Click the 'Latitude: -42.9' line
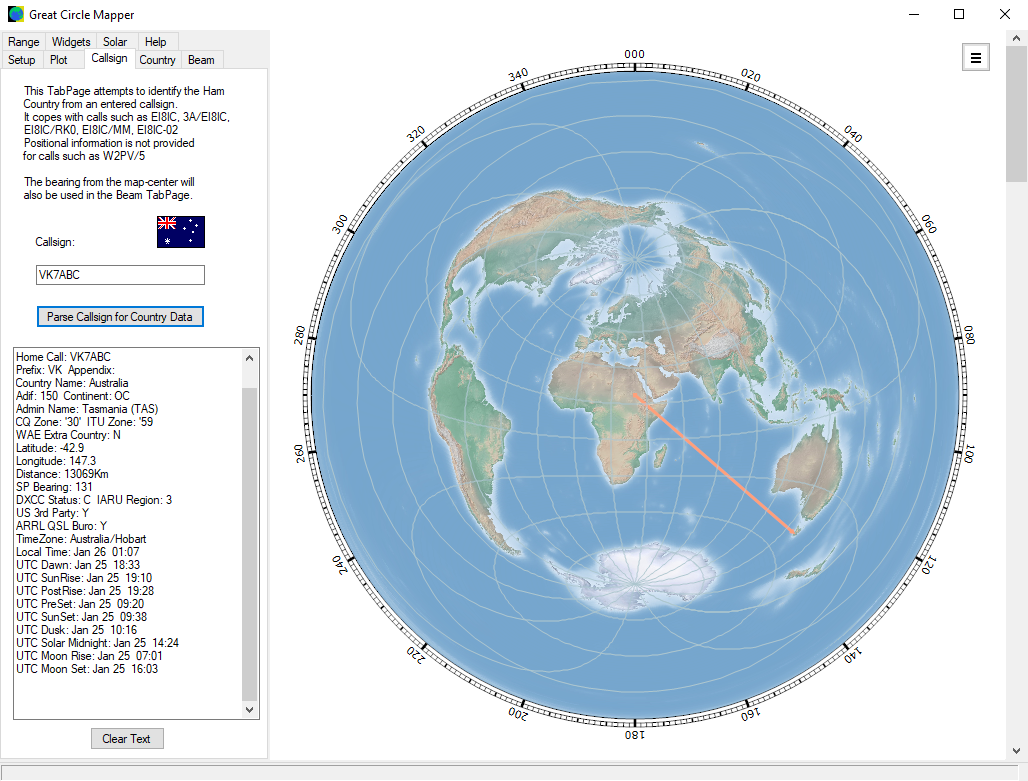1028x781 pixels. (x=50, y=448)
